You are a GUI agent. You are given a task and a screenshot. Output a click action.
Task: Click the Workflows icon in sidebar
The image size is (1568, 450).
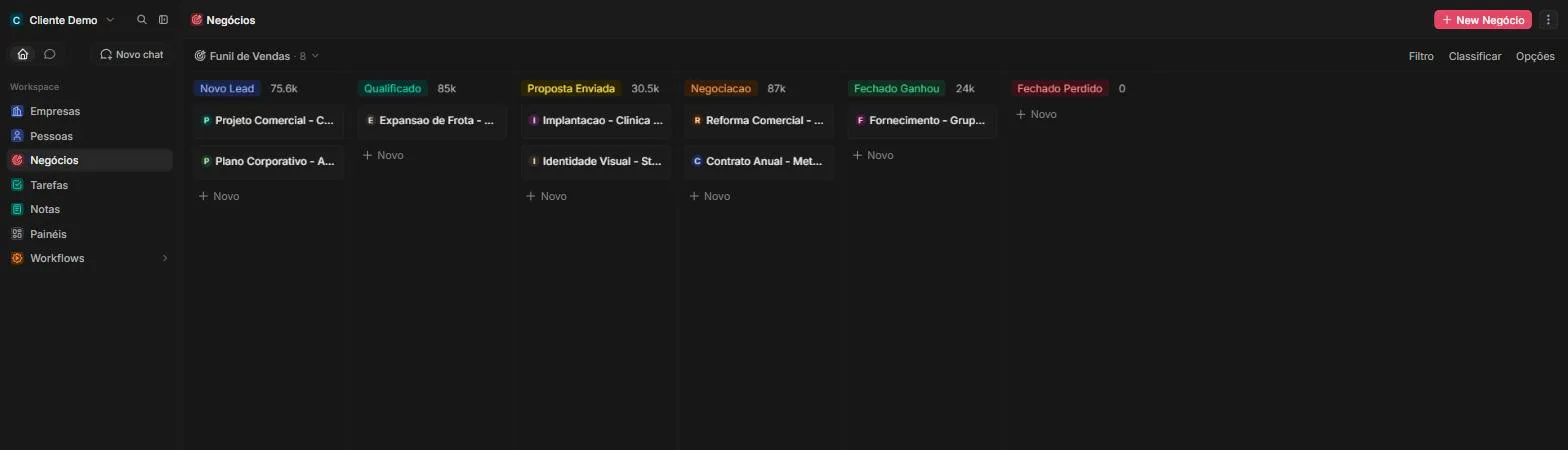click(x=17, y=258)
